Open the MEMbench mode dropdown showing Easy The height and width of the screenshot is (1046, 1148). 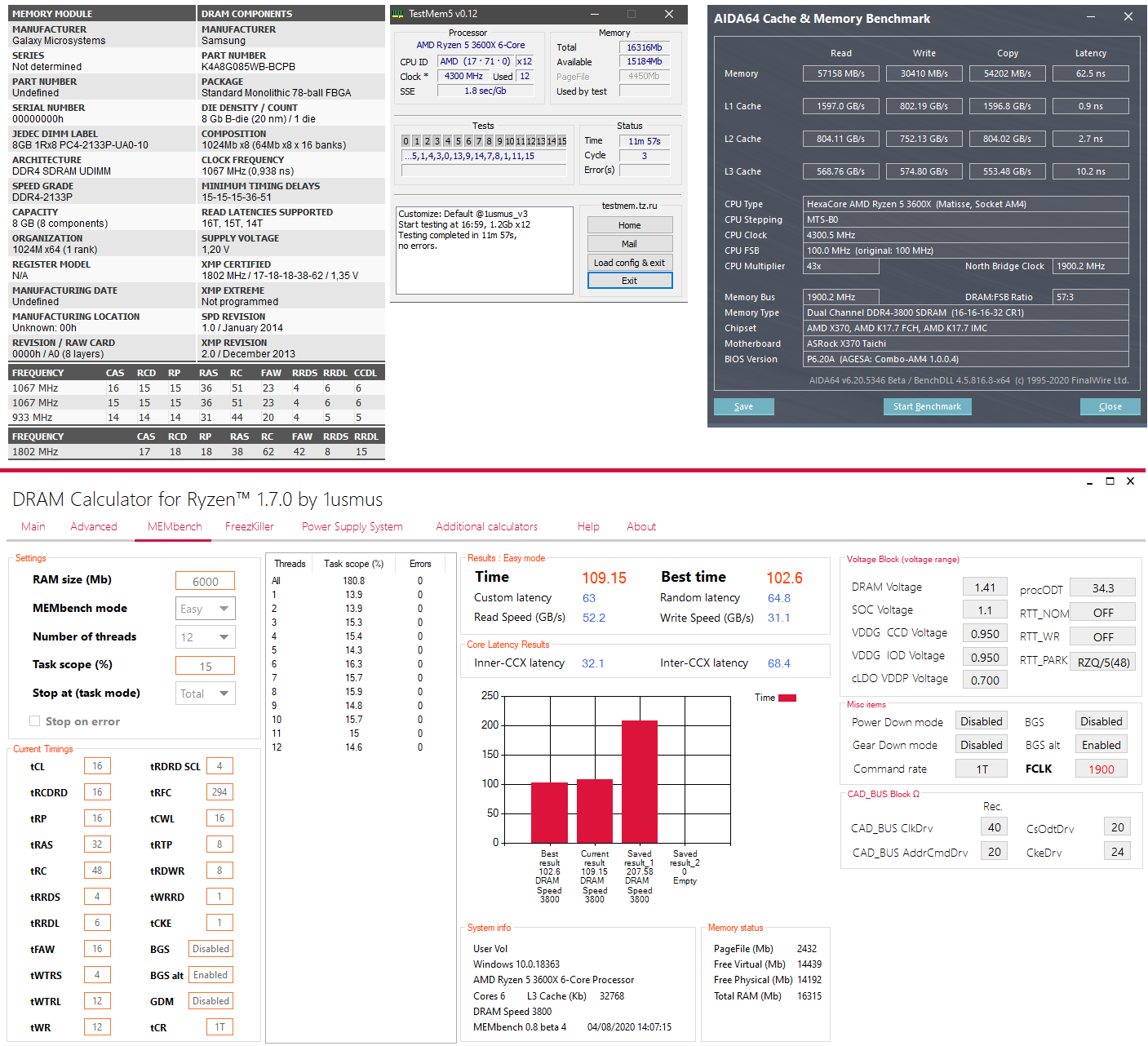(x=206, y=609)
